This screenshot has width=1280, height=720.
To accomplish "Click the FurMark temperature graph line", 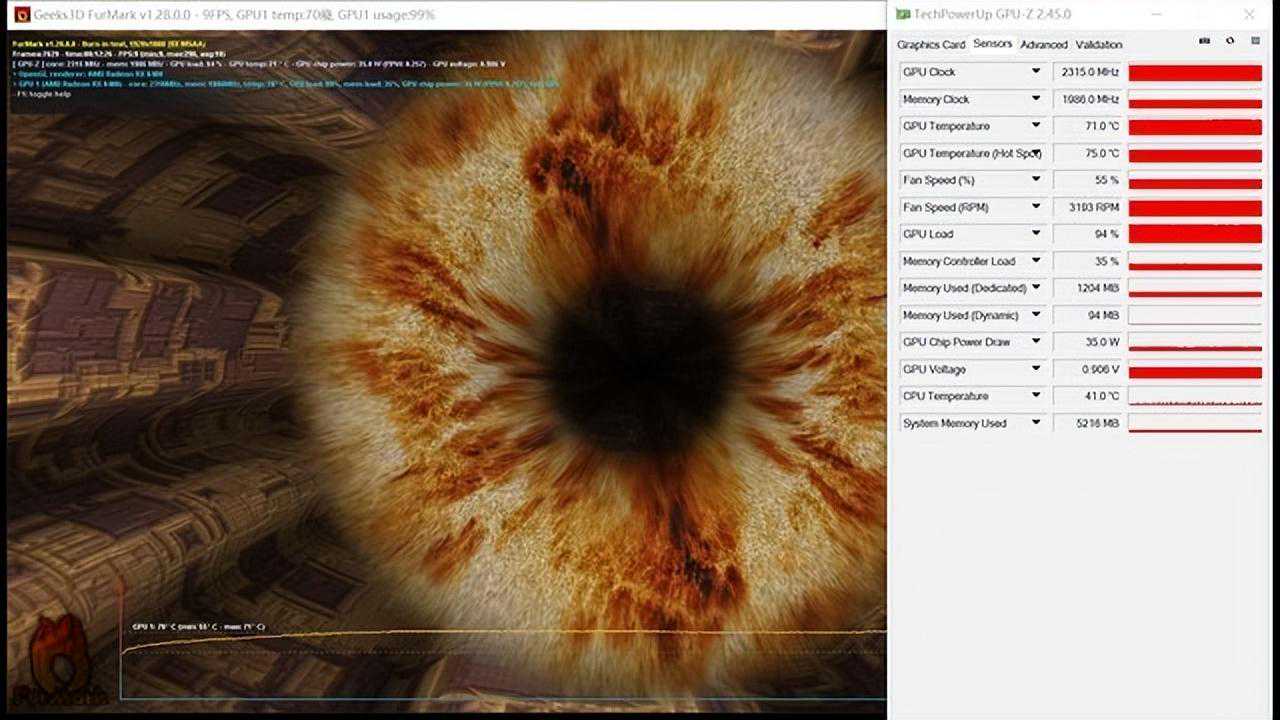I will [x=500, y=632].
